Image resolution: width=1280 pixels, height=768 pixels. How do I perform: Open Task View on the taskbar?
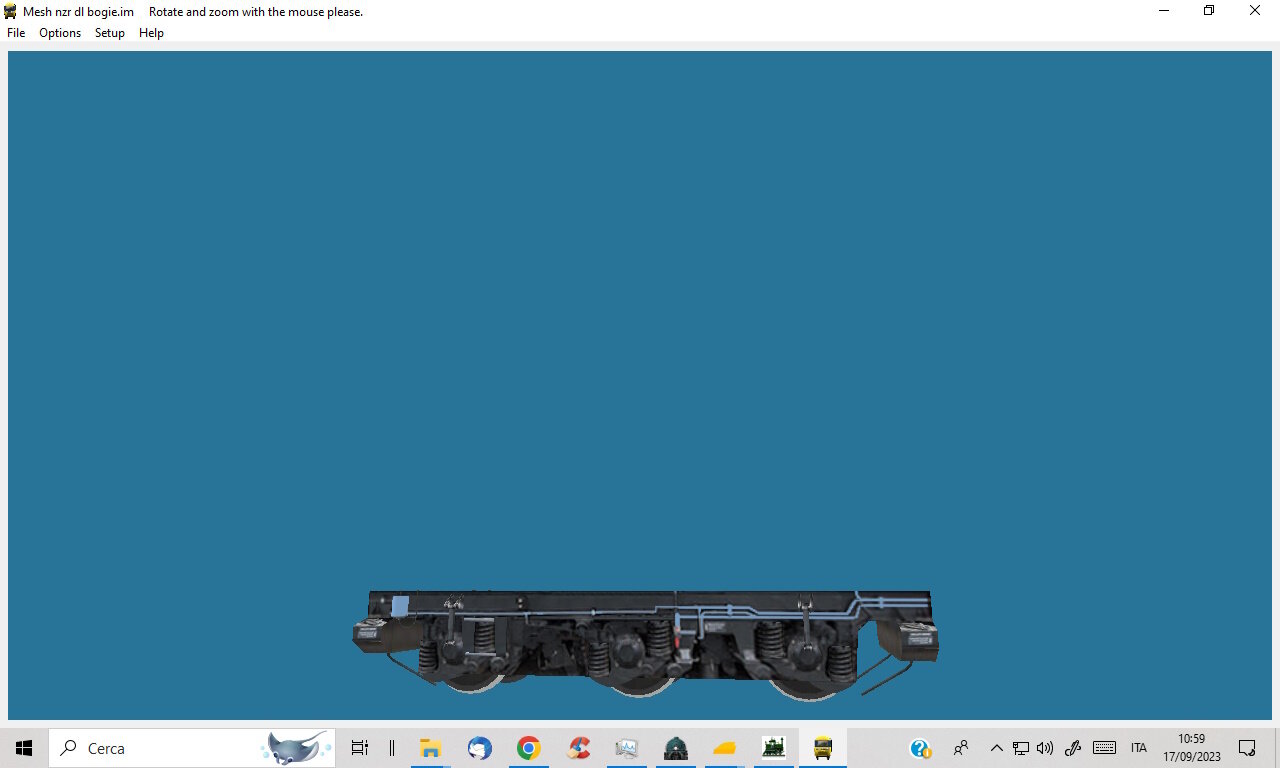point(360,748)
